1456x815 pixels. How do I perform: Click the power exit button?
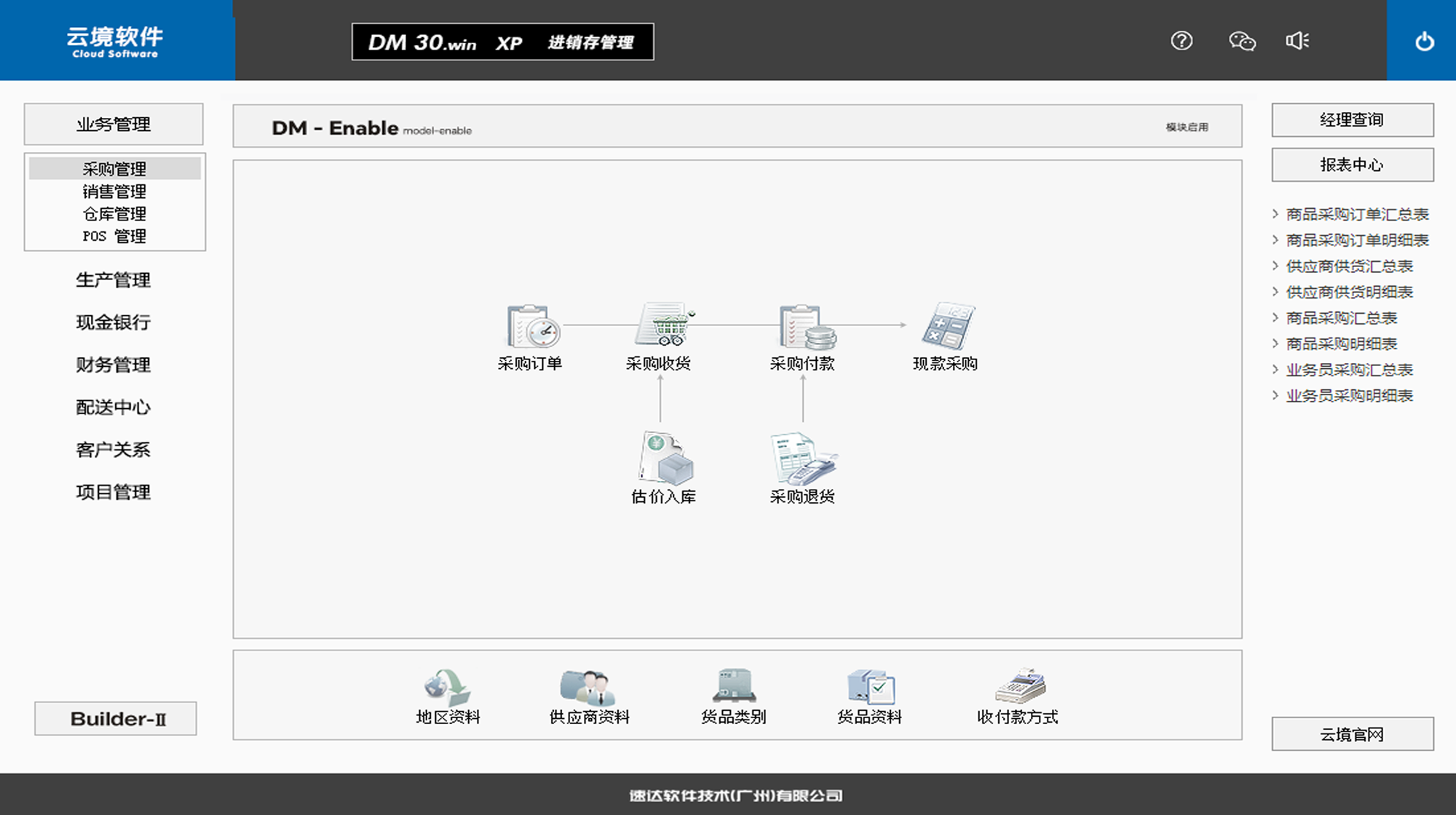point(1424,41)
